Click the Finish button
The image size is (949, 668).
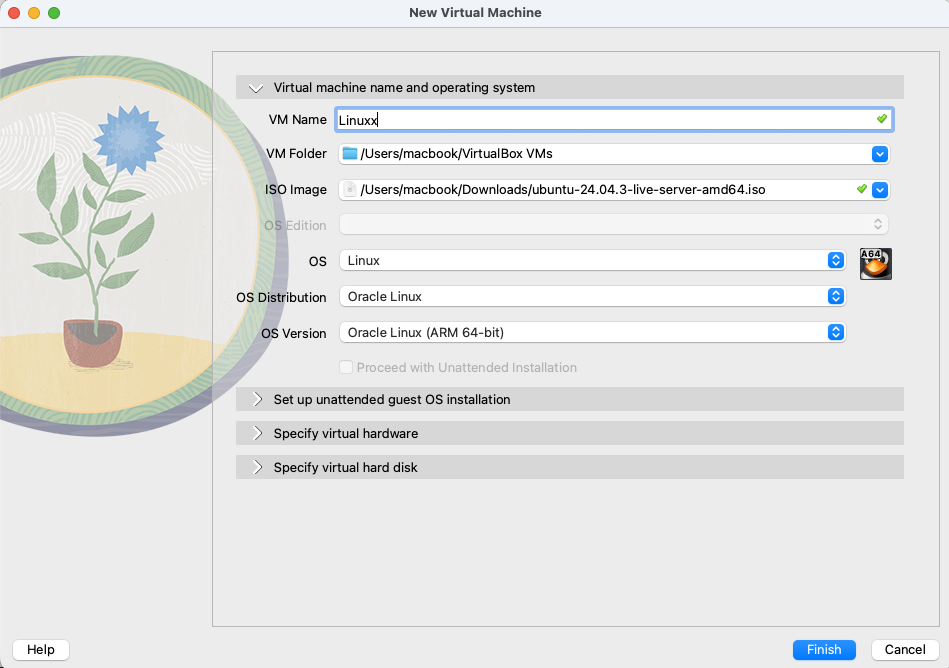pos(824,649)
